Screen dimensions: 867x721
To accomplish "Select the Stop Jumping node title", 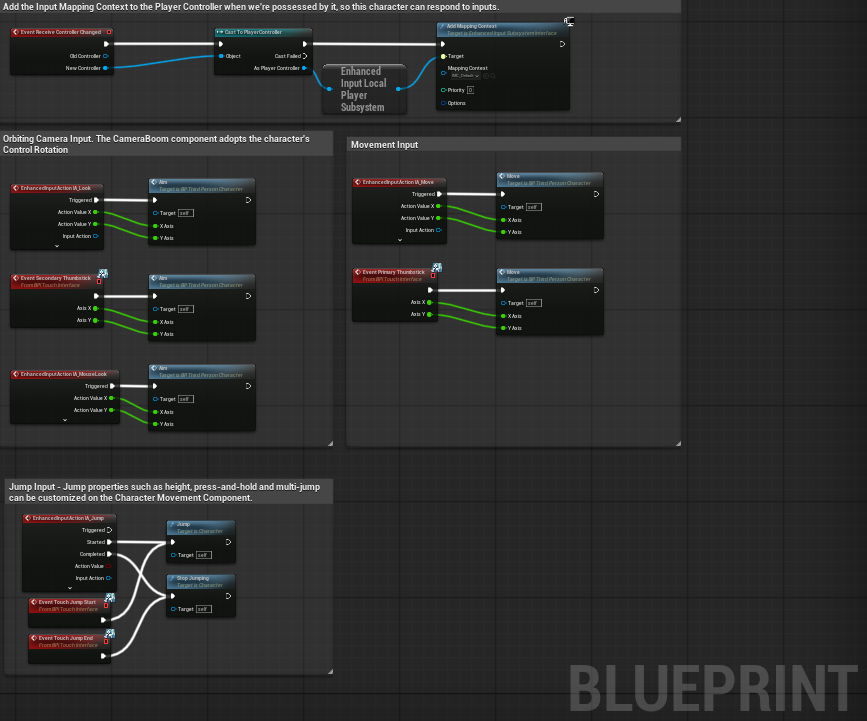I will point(194,578).
